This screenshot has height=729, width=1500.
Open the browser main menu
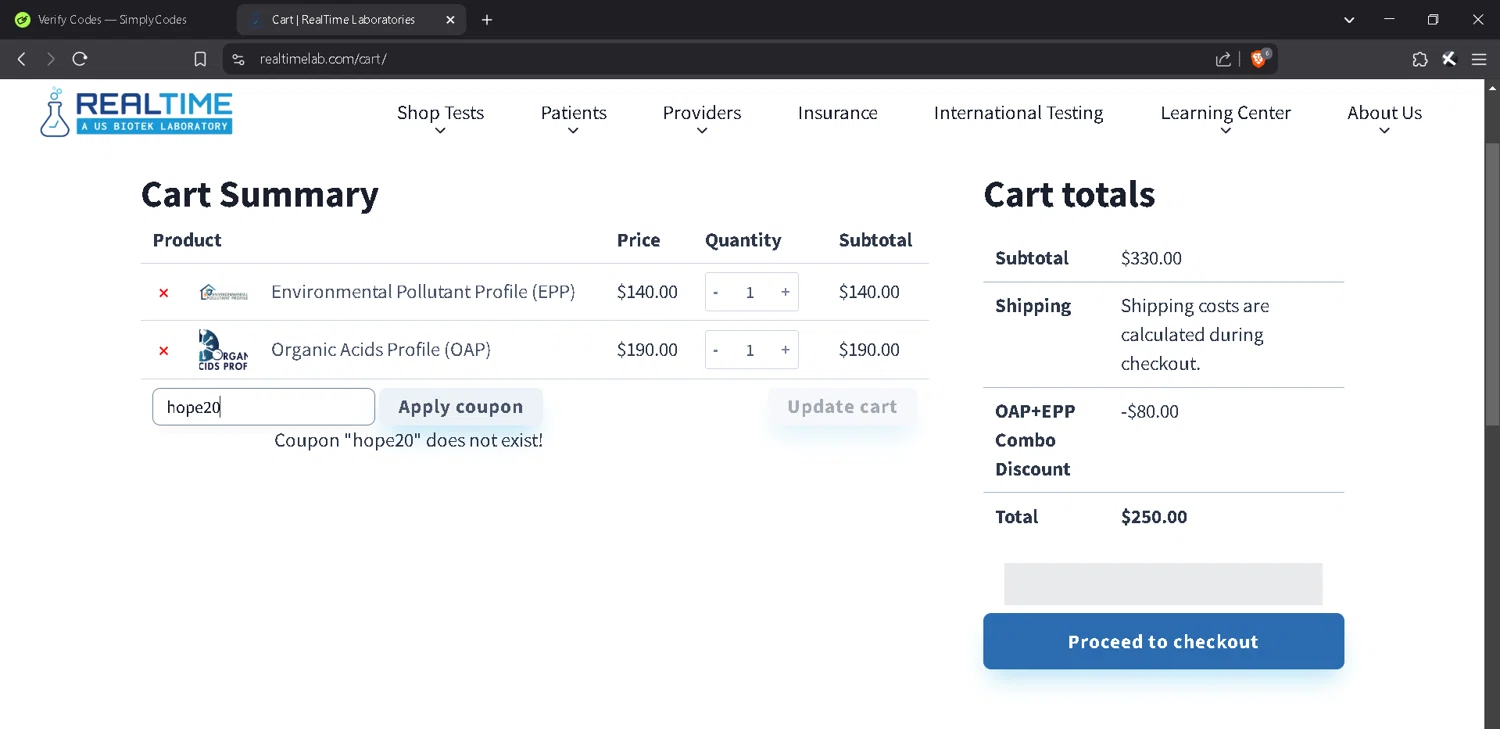[x=1479, y=59]
